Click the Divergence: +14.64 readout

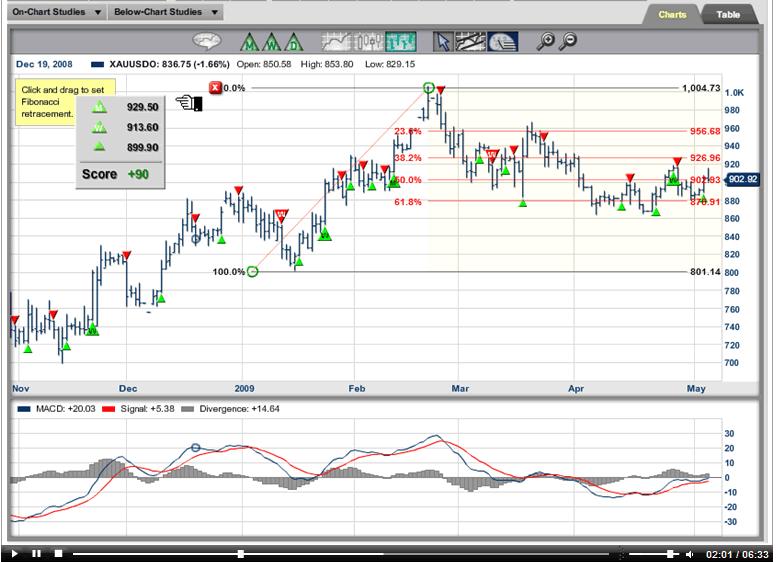[239, 409]
